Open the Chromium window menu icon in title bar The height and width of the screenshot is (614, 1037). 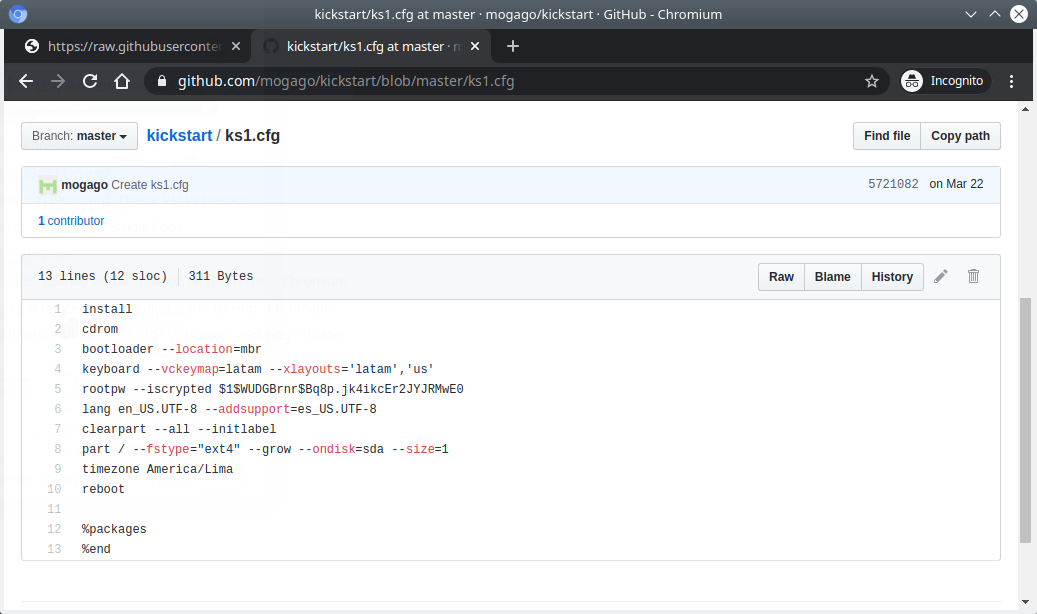click(18, 14)
